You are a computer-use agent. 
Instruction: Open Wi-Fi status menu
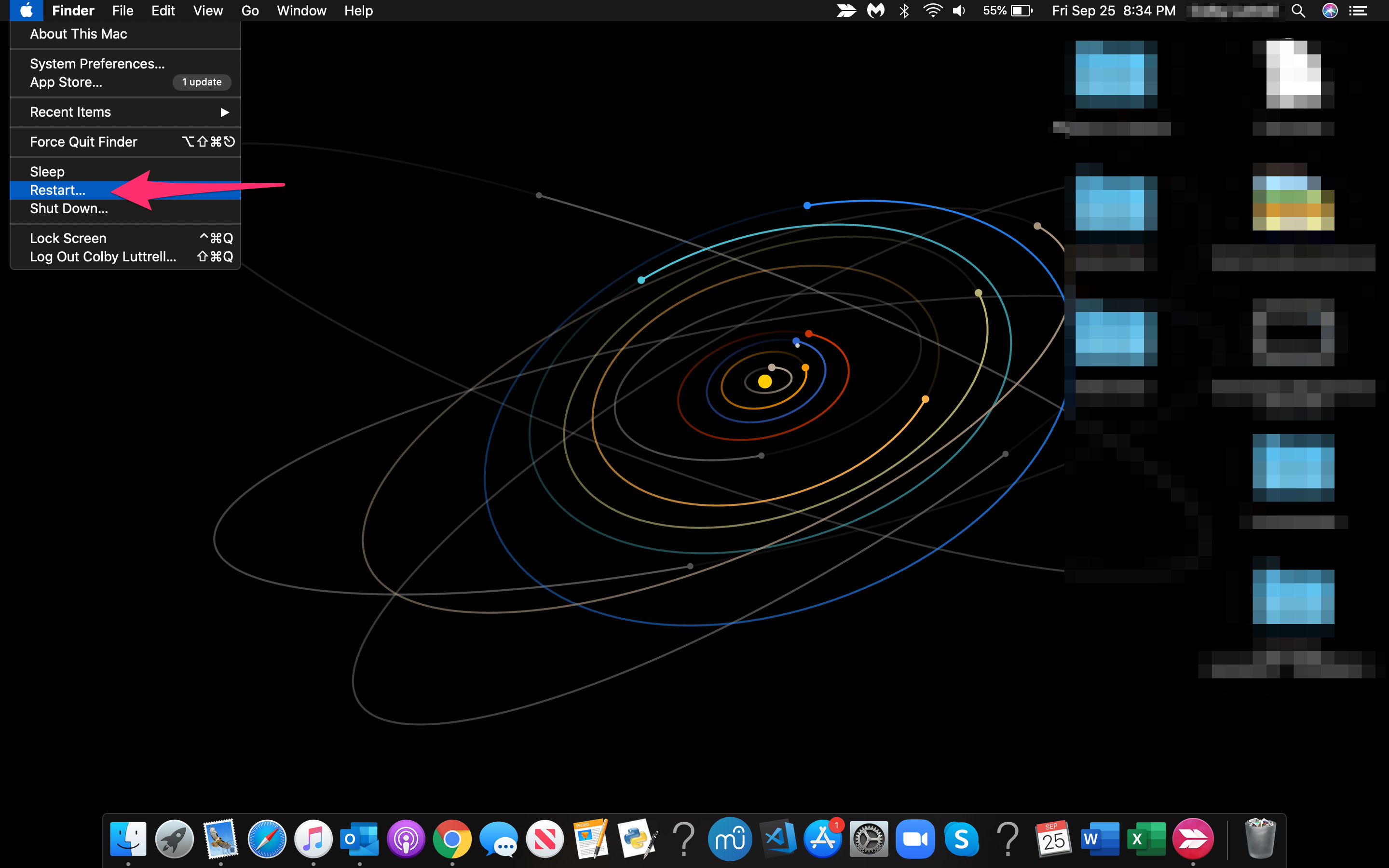pos(933,11)
